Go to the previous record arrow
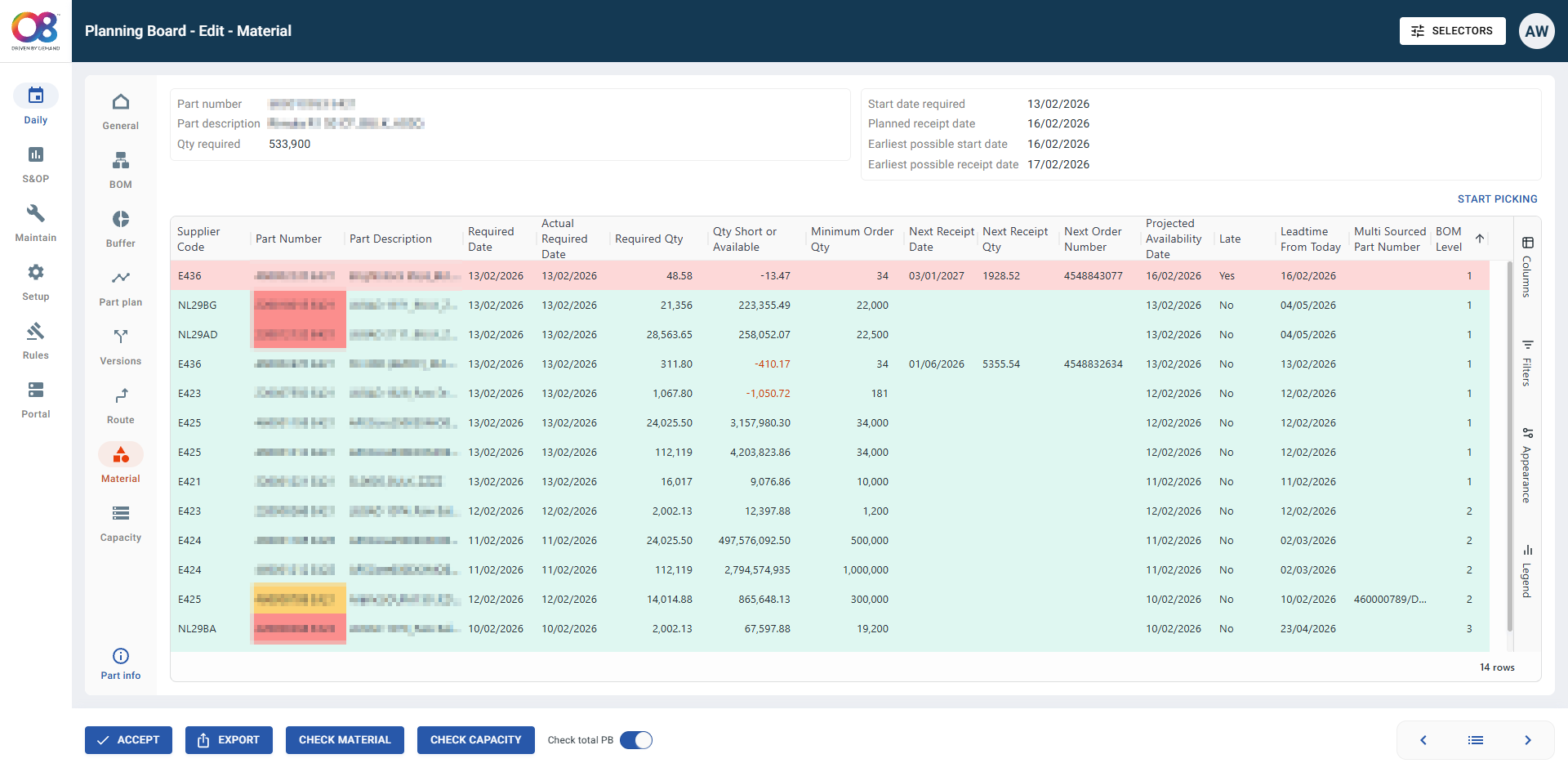 (x=1423, y=740)
